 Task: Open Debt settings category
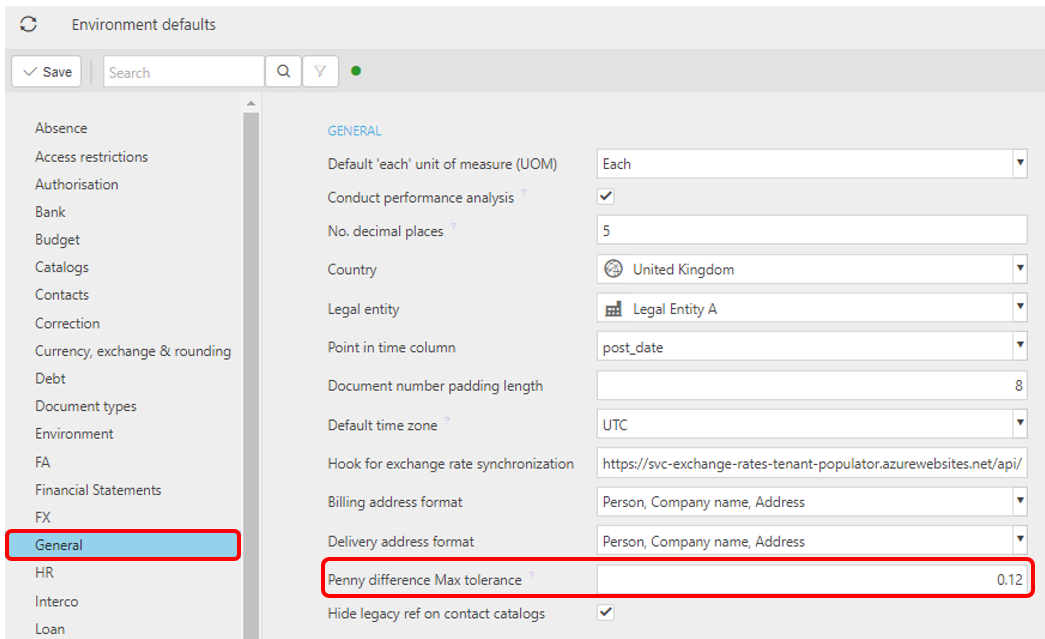pyautogui.click(x=50, y=378)
